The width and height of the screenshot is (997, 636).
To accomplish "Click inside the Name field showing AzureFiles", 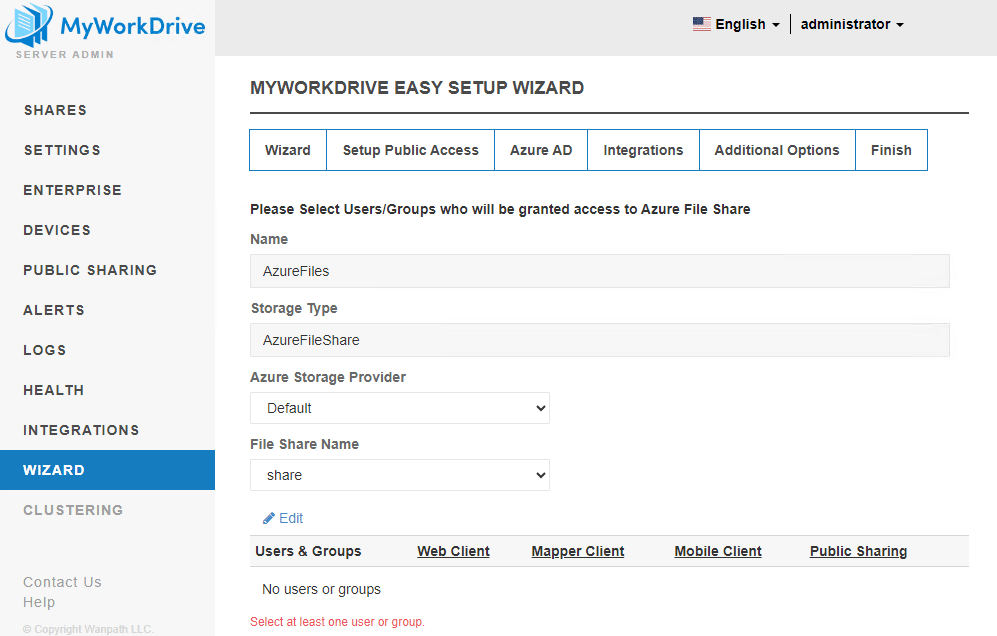I will point(600,271).
